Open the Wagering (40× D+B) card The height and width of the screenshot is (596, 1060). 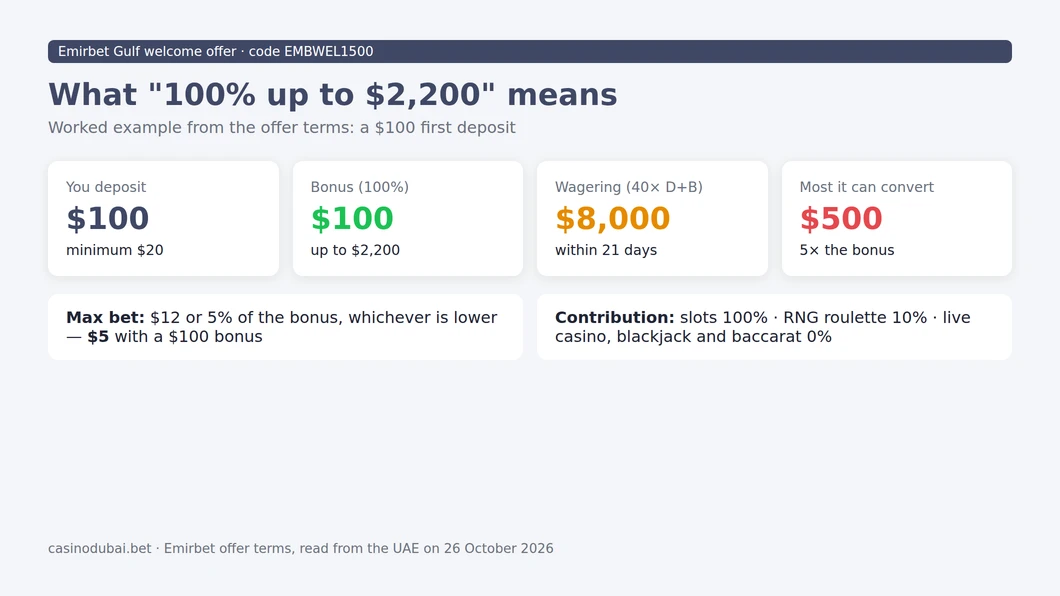point(652,218)
